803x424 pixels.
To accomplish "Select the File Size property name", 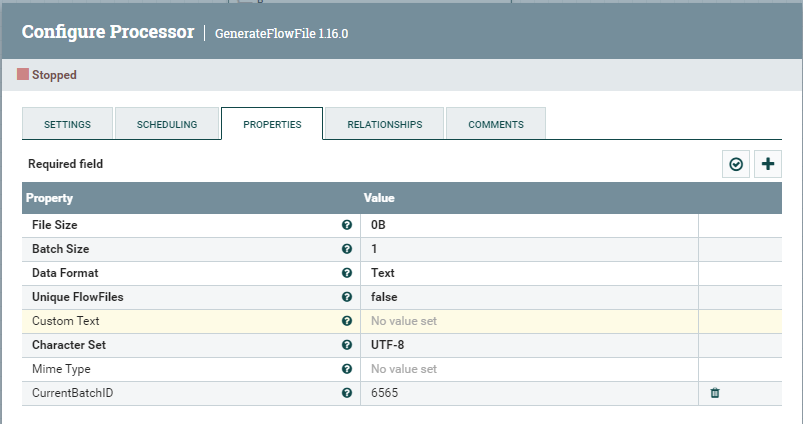I will pyautogui.click(x=54, y=225).
